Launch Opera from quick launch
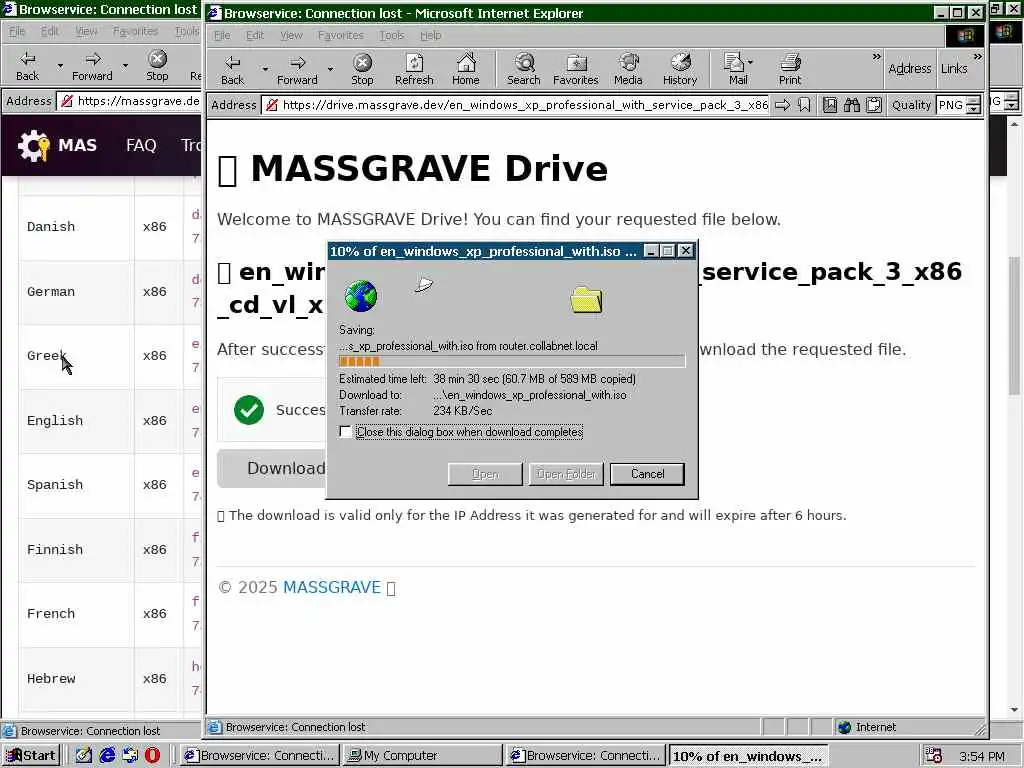The image size is (1024, 768). [x=152, y=755]
